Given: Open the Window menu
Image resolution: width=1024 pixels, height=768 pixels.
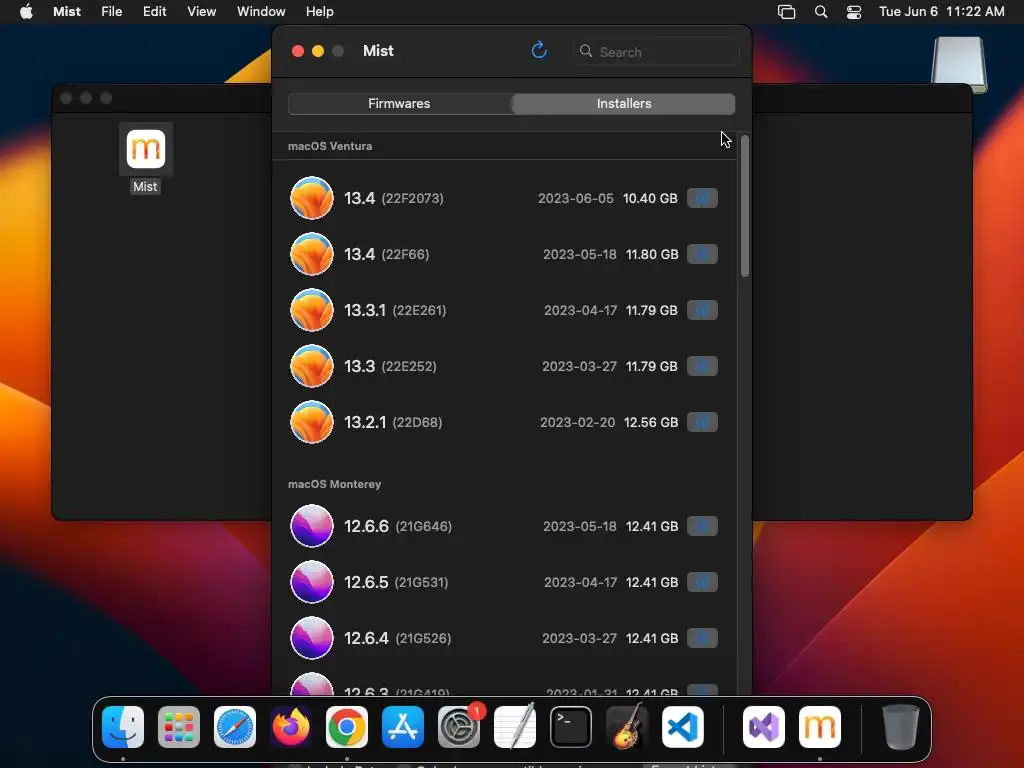Looking at the screenshot, I should pyautogui.click(x=261, y=11).
